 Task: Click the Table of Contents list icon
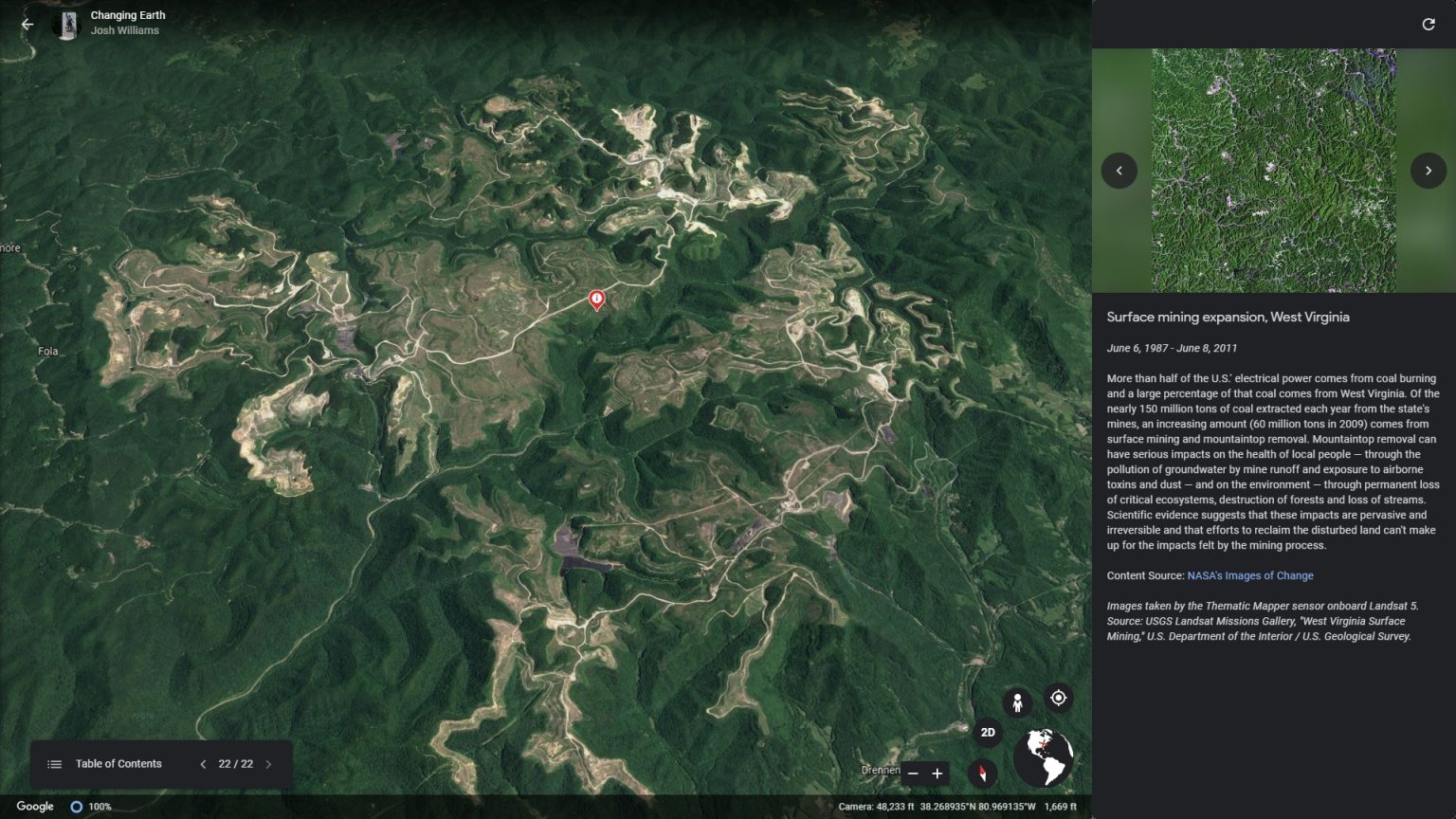54,763
